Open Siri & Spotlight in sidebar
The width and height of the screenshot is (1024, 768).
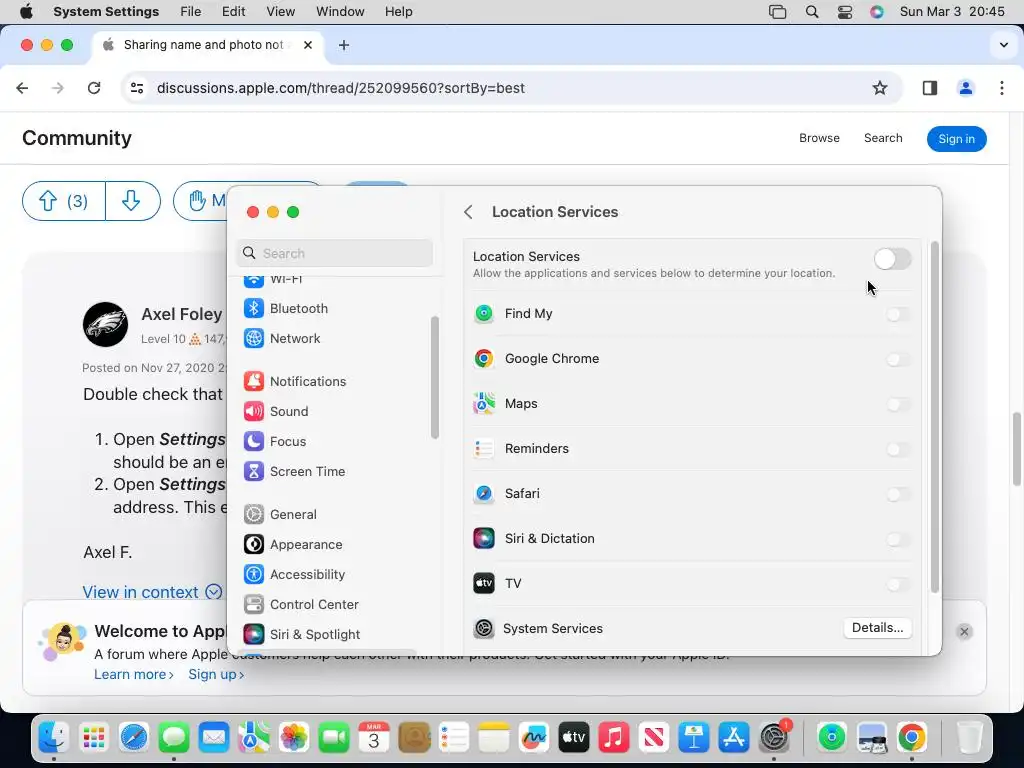(302, 635)
